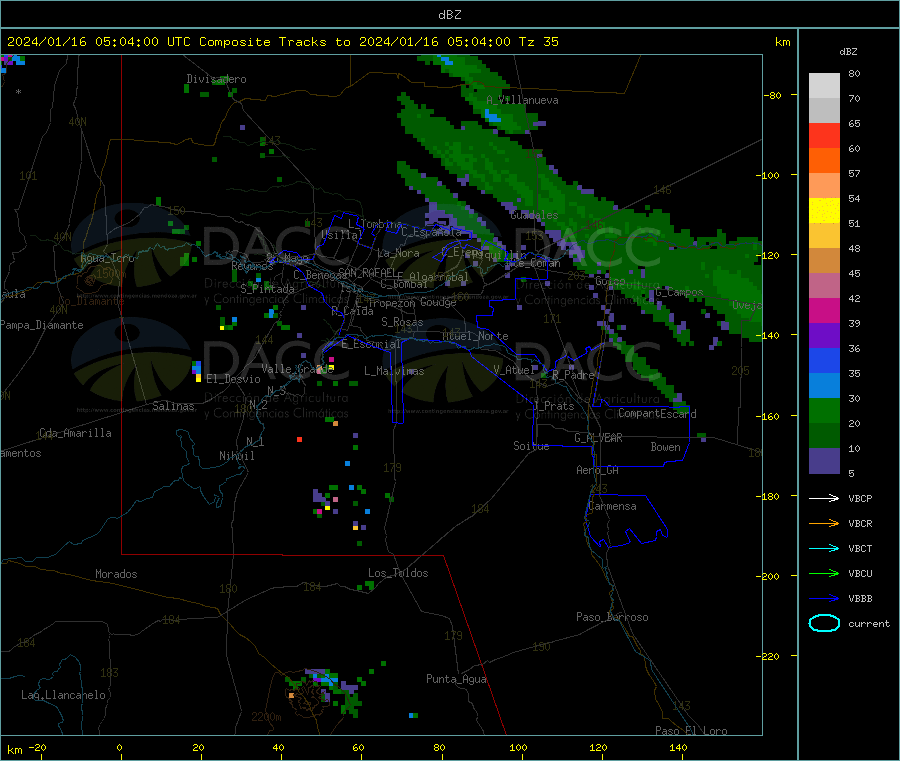This screenshot has width=900, height=761.
Task: Click the Paso_El_Loro map label
Action: (691, 731)
